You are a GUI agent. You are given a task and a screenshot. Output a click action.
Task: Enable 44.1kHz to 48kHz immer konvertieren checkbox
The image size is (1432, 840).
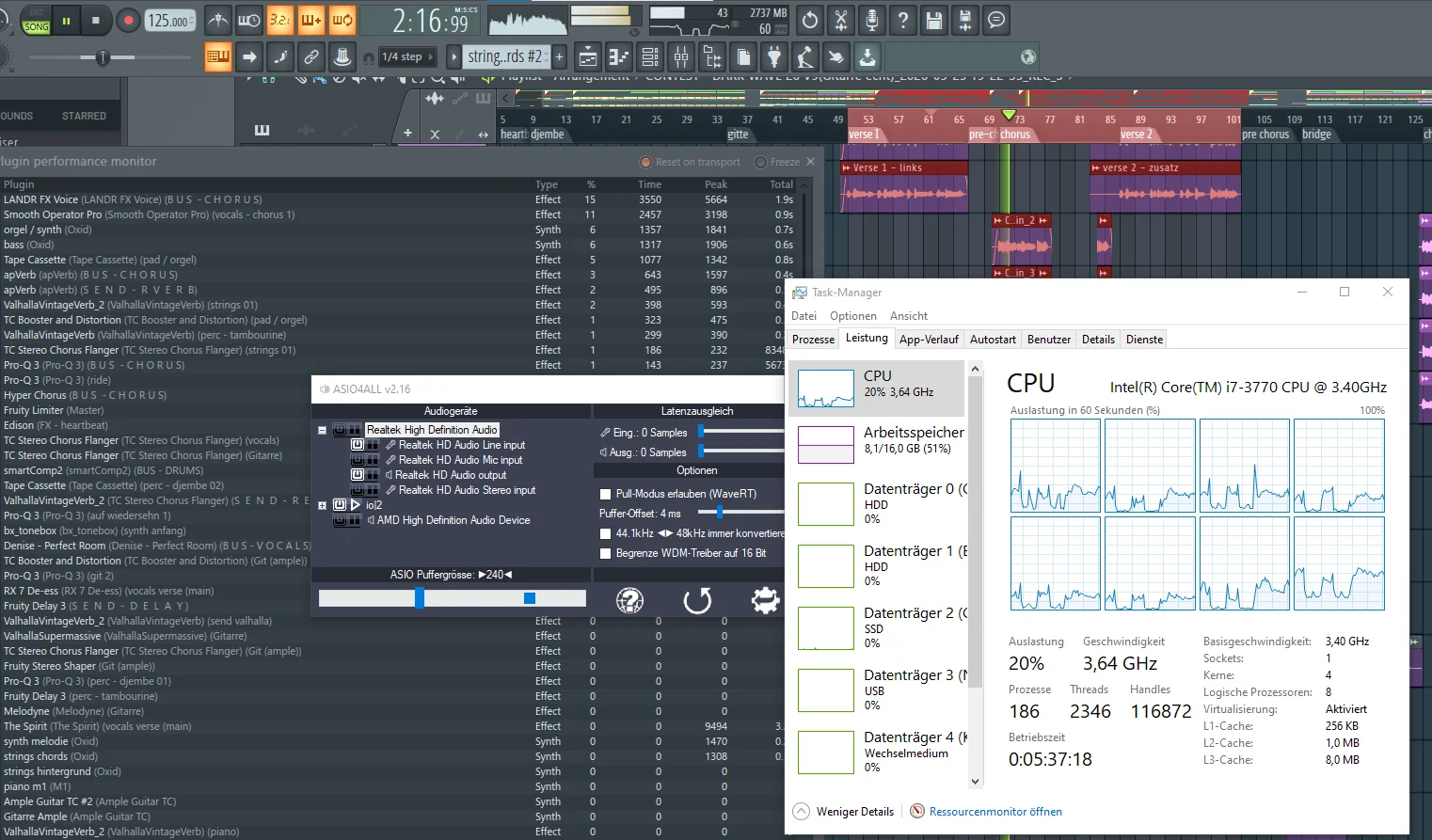point(606,533)
